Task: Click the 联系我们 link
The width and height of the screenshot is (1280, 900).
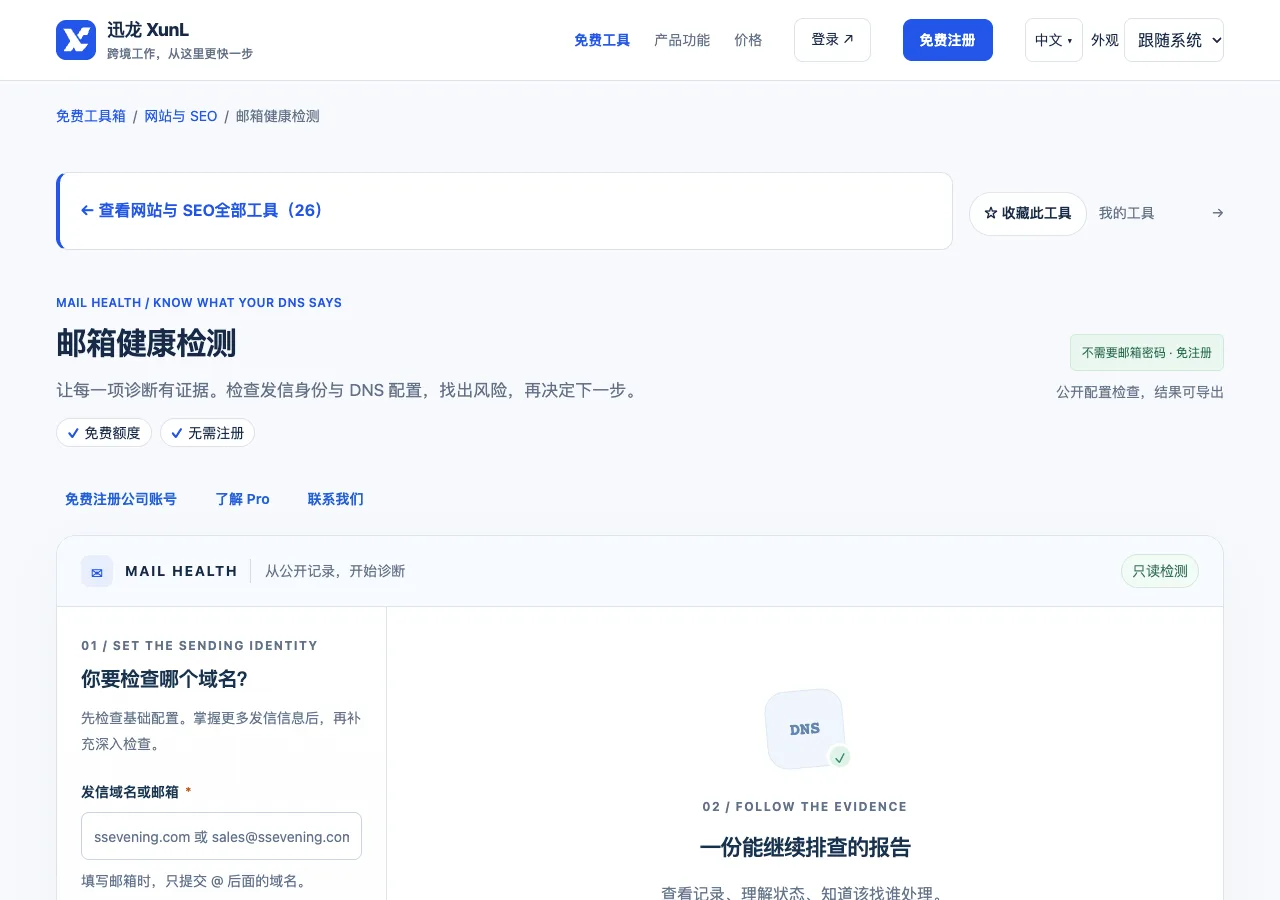Action: [x=336, y=499]
